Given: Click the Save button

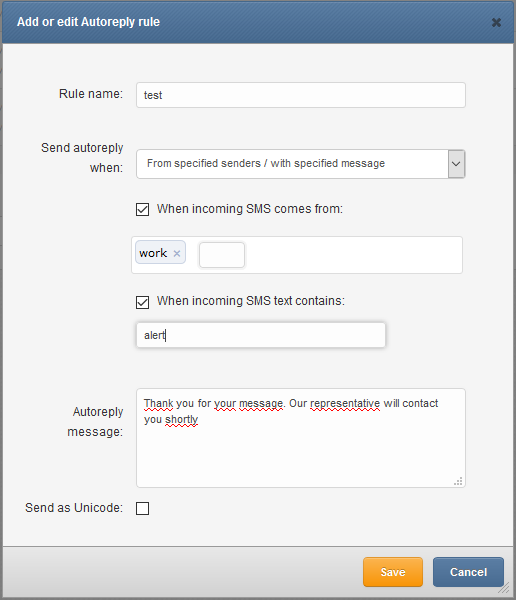Looking at the screenshot, I should pos(393,572).
